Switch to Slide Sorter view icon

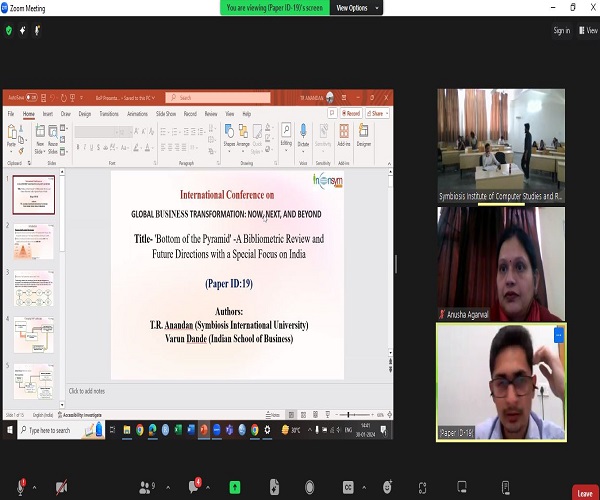coord(303,415)
